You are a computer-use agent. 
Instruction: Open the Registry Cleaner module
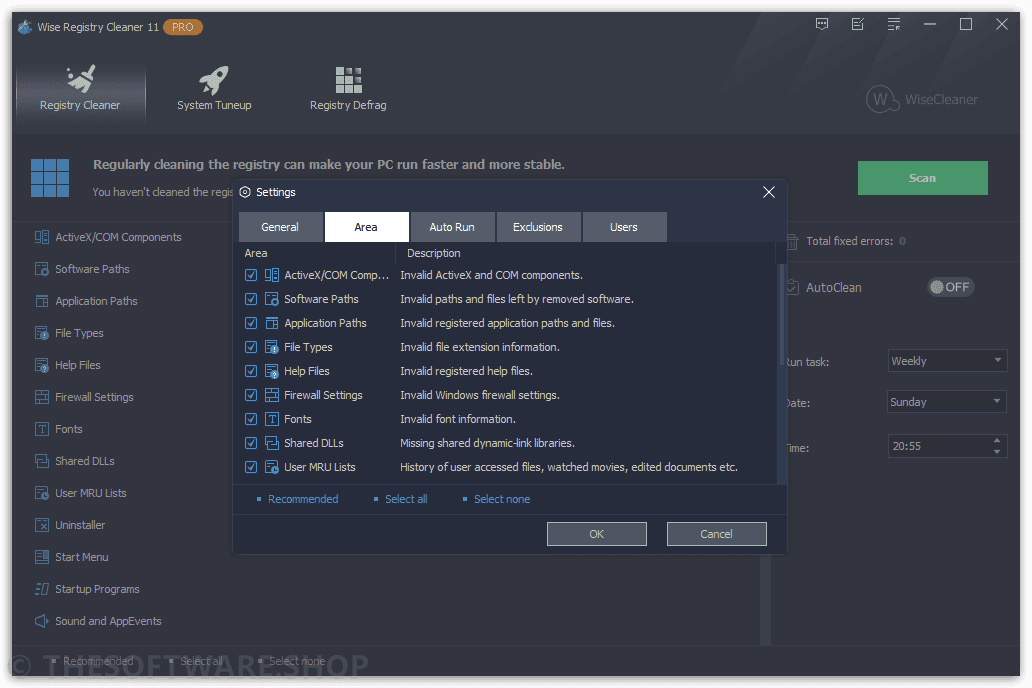80,90
